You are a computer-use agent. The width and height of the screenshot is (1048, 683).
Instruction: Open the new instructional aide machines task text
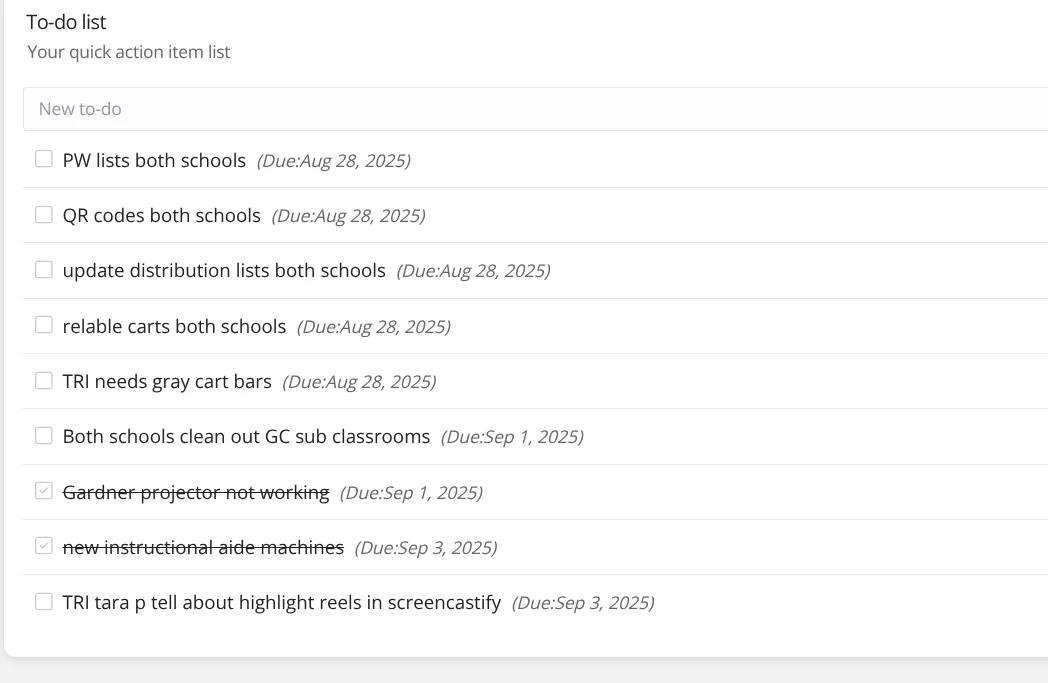(203, 547)
